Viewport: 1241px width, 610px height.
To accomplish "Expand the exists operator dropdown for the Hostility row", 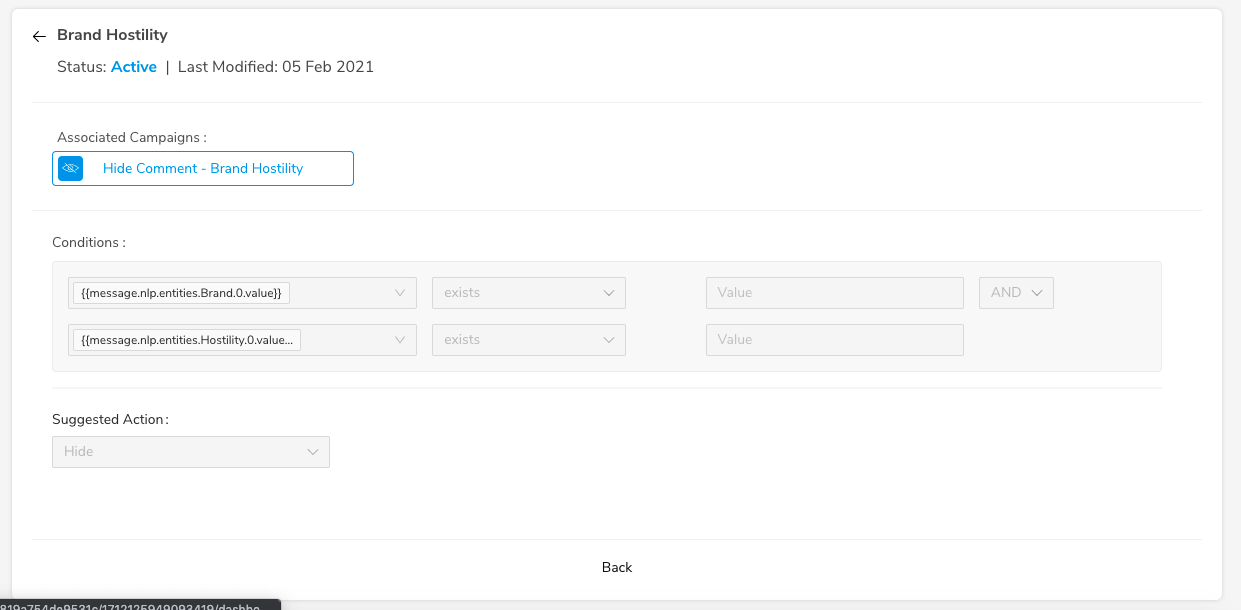I will (x=529, y=340).
